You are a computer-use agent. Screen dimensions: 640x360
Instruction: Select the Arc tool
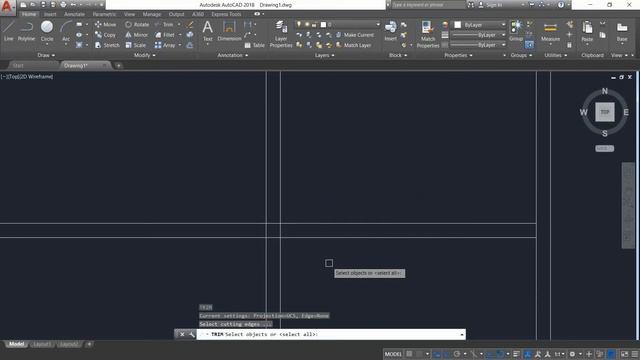click(66, 31)
